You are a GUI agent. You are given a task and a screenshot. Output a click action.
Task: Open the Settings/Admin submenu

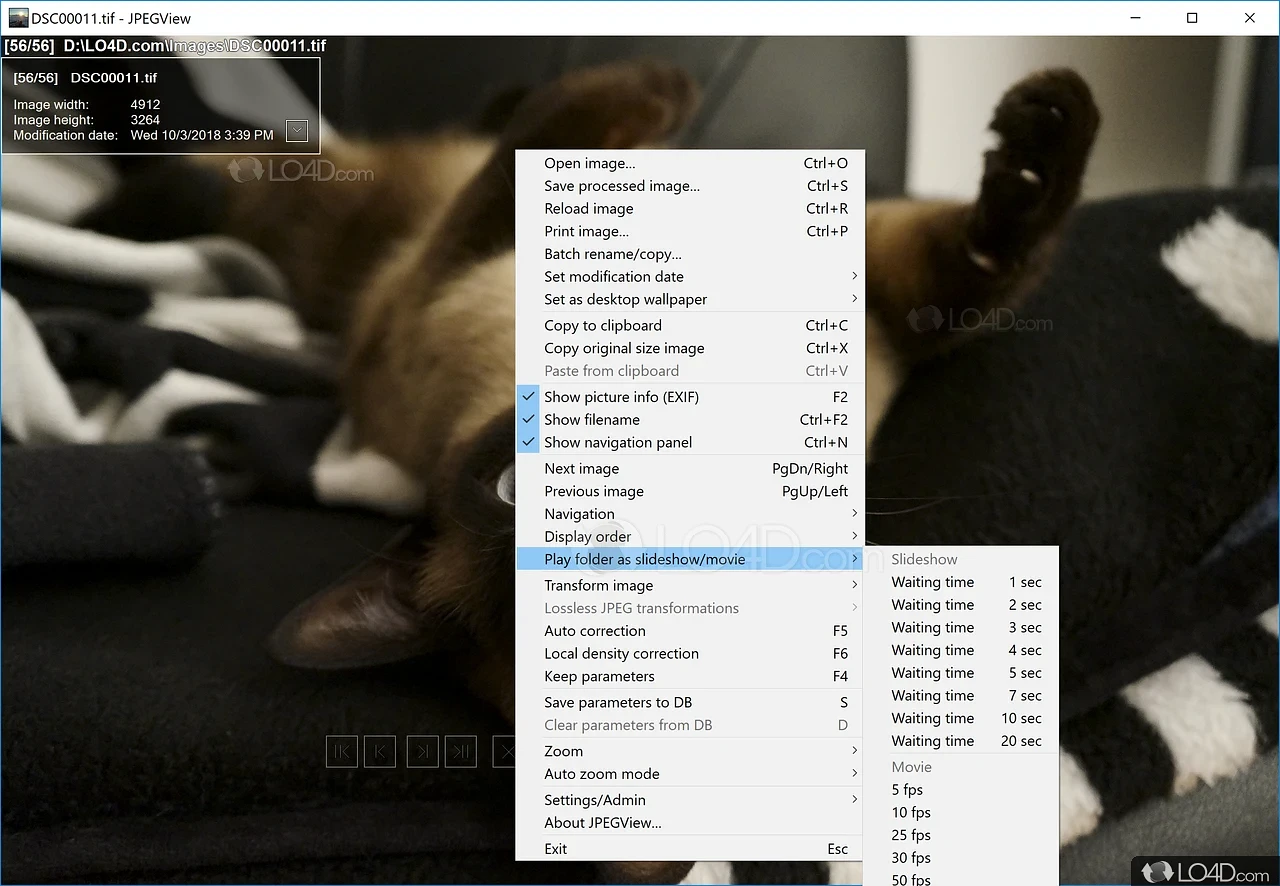click(x=690, y=800)
